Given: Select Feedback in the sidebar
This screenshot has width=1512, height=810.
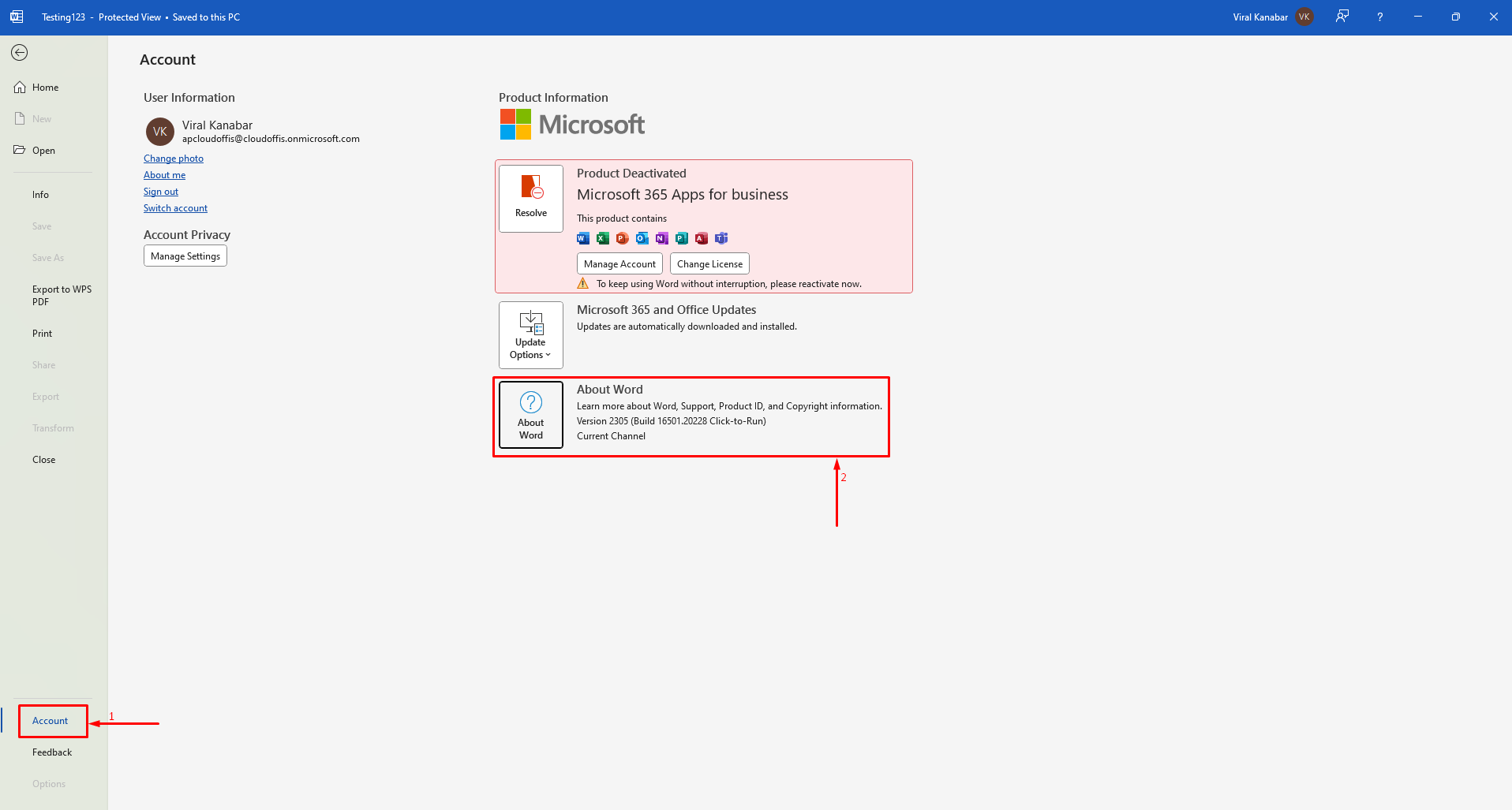Looking at the screenshot, I should 52,752.
